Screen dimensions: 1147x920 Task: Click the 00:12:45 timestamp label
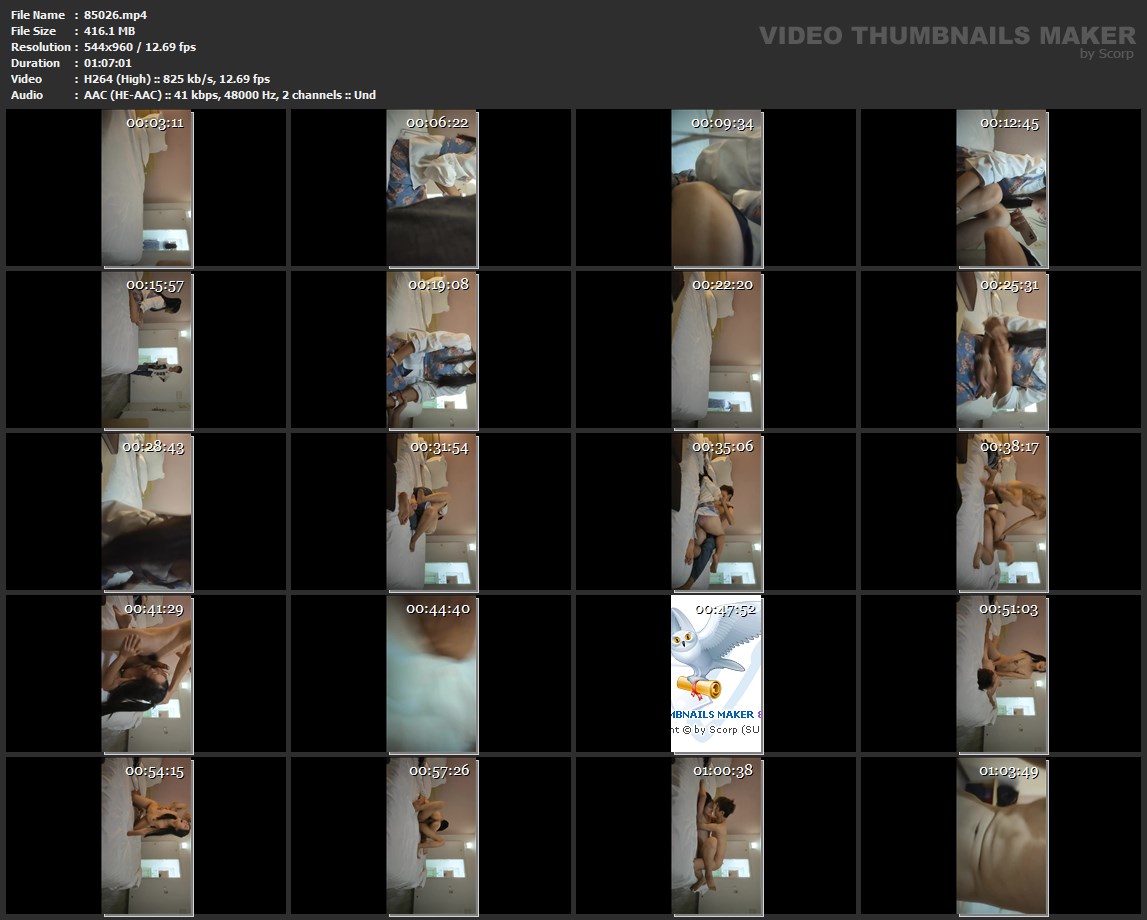(x=1009, y=123)
